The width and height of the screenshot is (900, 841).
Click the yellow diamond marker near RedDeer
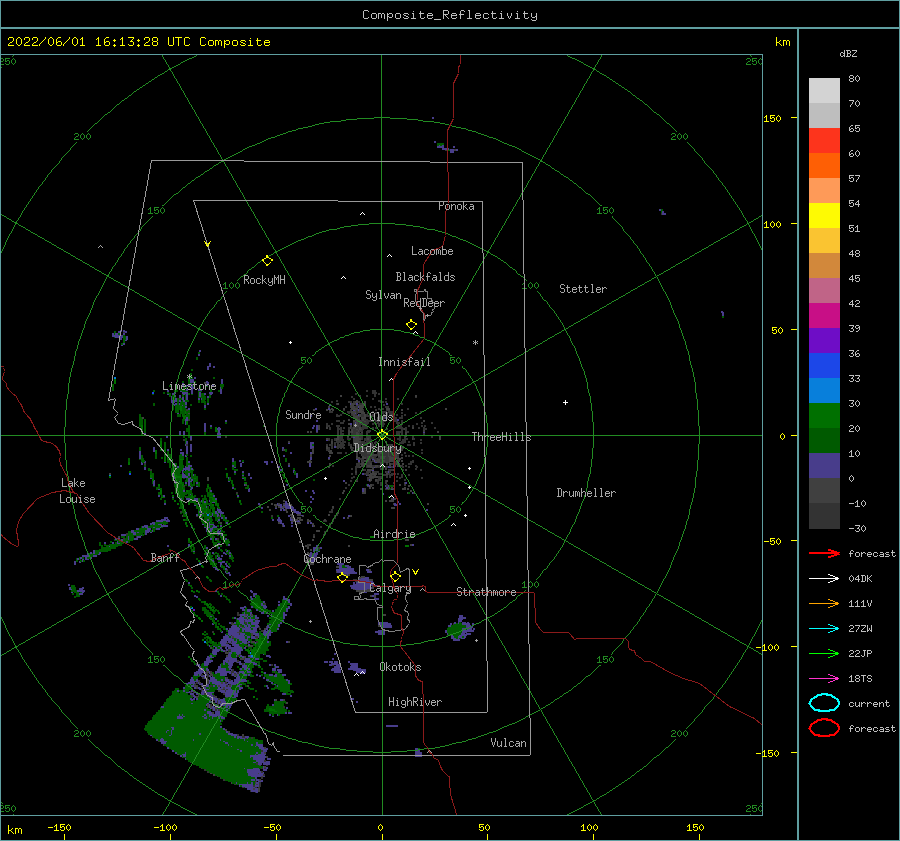(412, 325)
